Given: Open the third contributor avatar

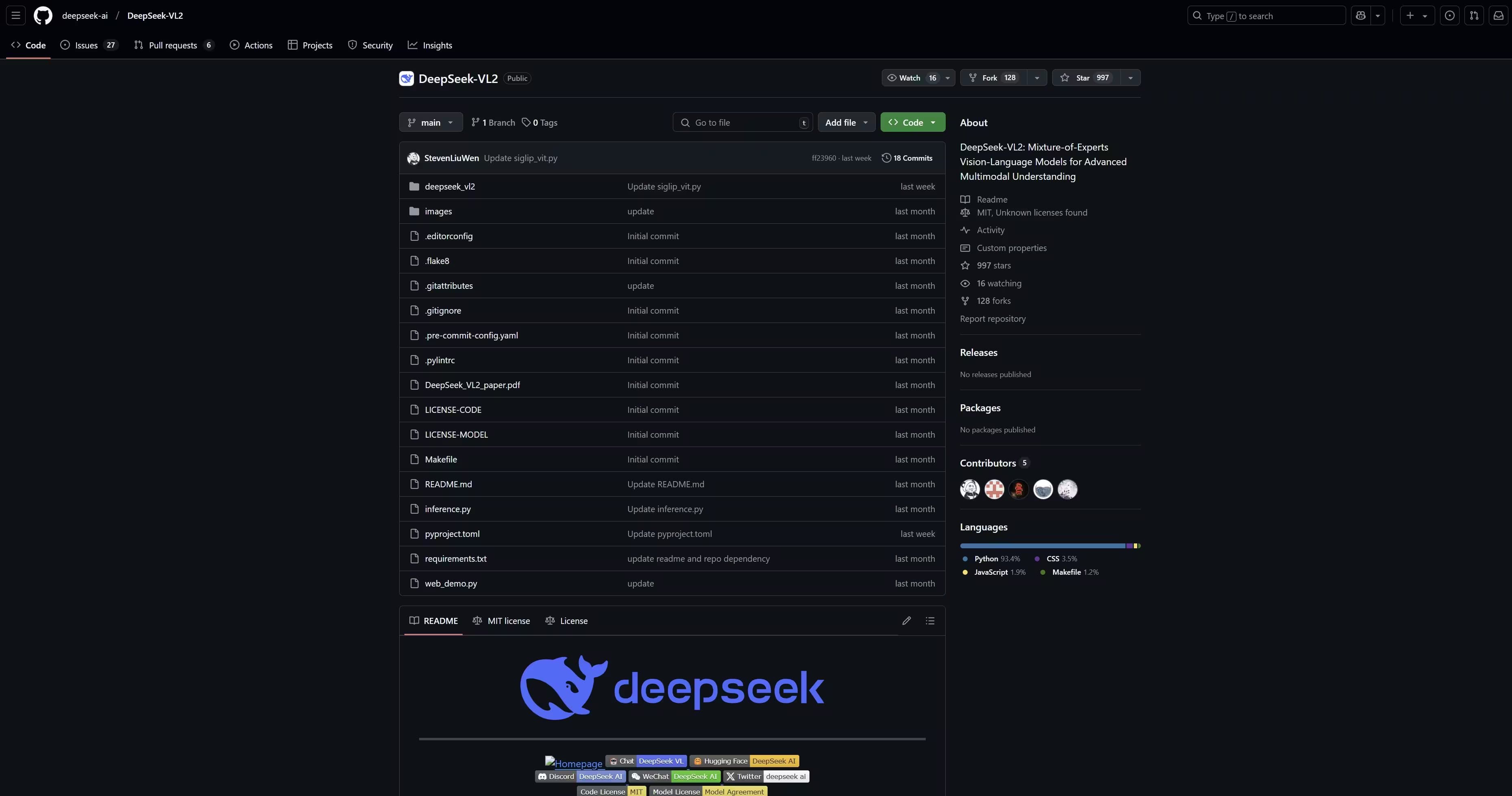Looking at the screenshot, I should click(1018, 489).
